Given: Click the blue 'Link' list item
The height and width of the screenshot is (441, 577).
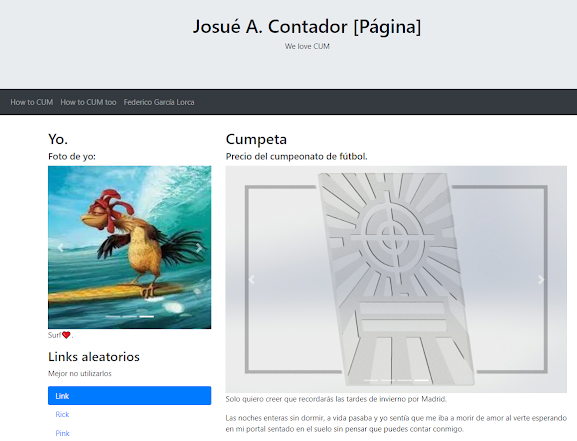Looking at the screenshot, I should (130, 396).
